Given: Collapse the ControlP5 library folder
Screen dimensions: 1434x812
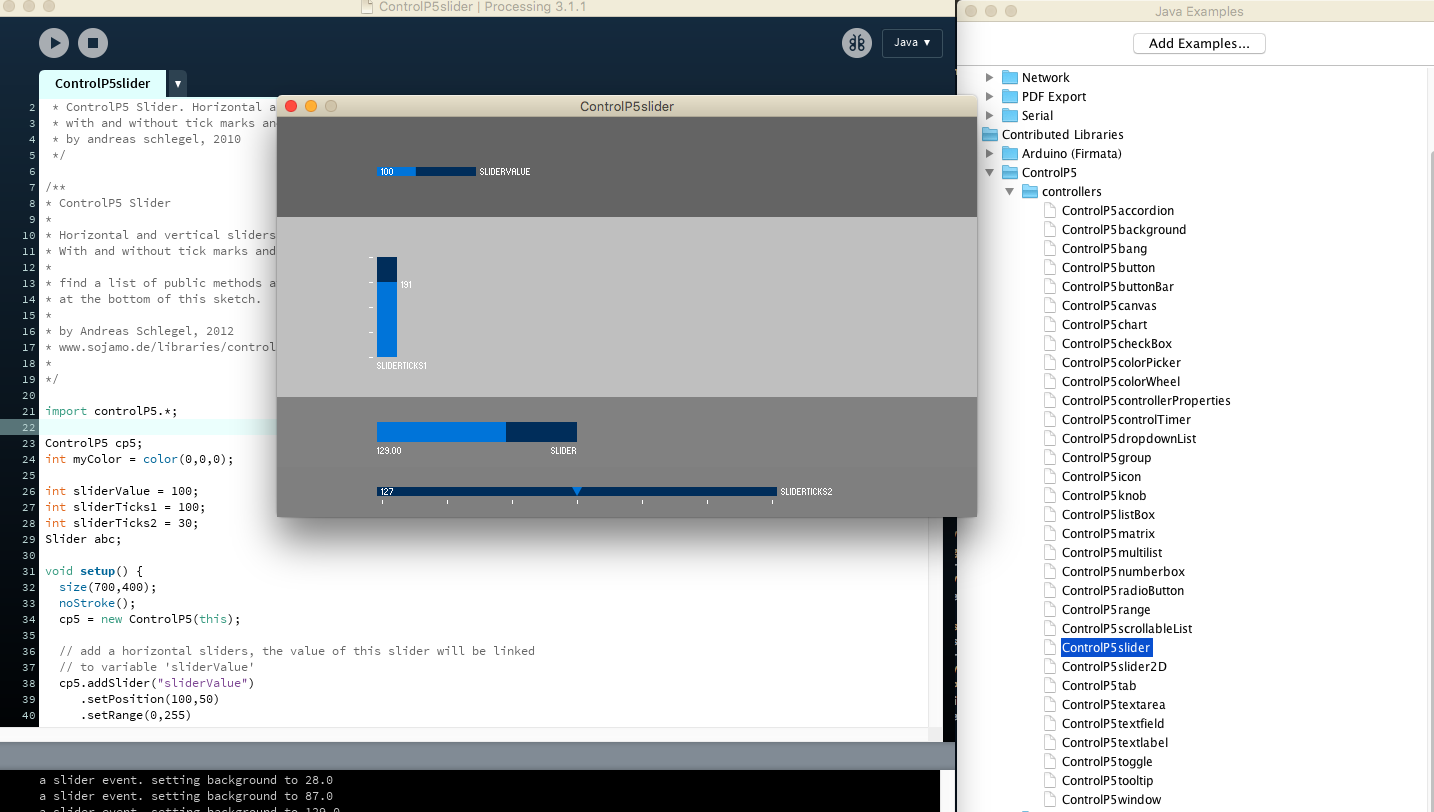Looking at the screenshot, I should point(990,172).
